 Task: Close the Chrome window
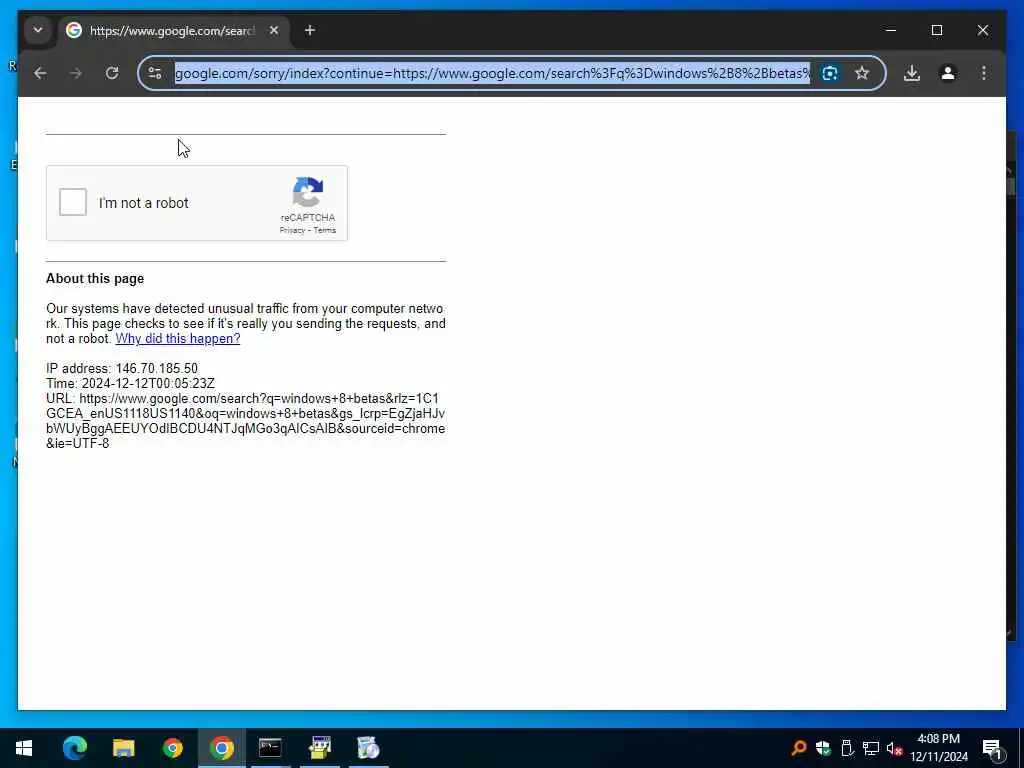coord(982,30)
